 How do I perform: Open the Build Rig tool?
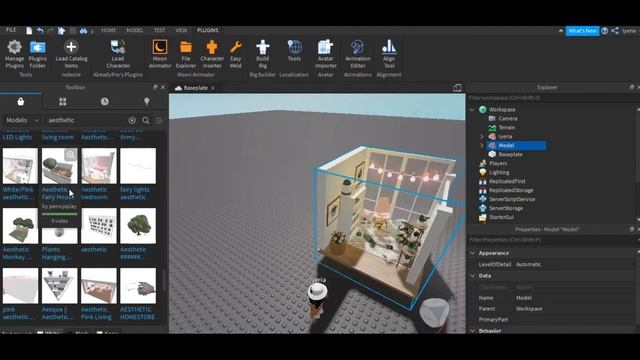(262, 54)
